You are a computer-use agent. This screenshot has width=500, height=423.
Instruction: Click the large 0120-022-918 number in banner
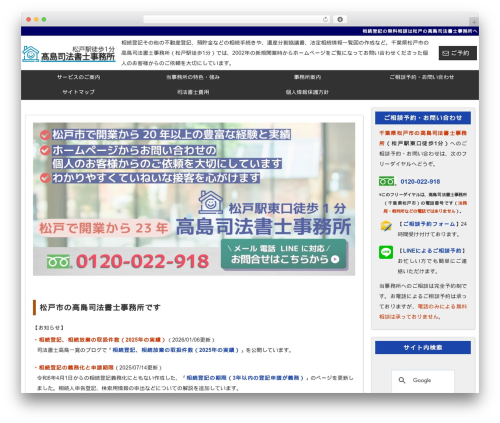pos(143,261)
